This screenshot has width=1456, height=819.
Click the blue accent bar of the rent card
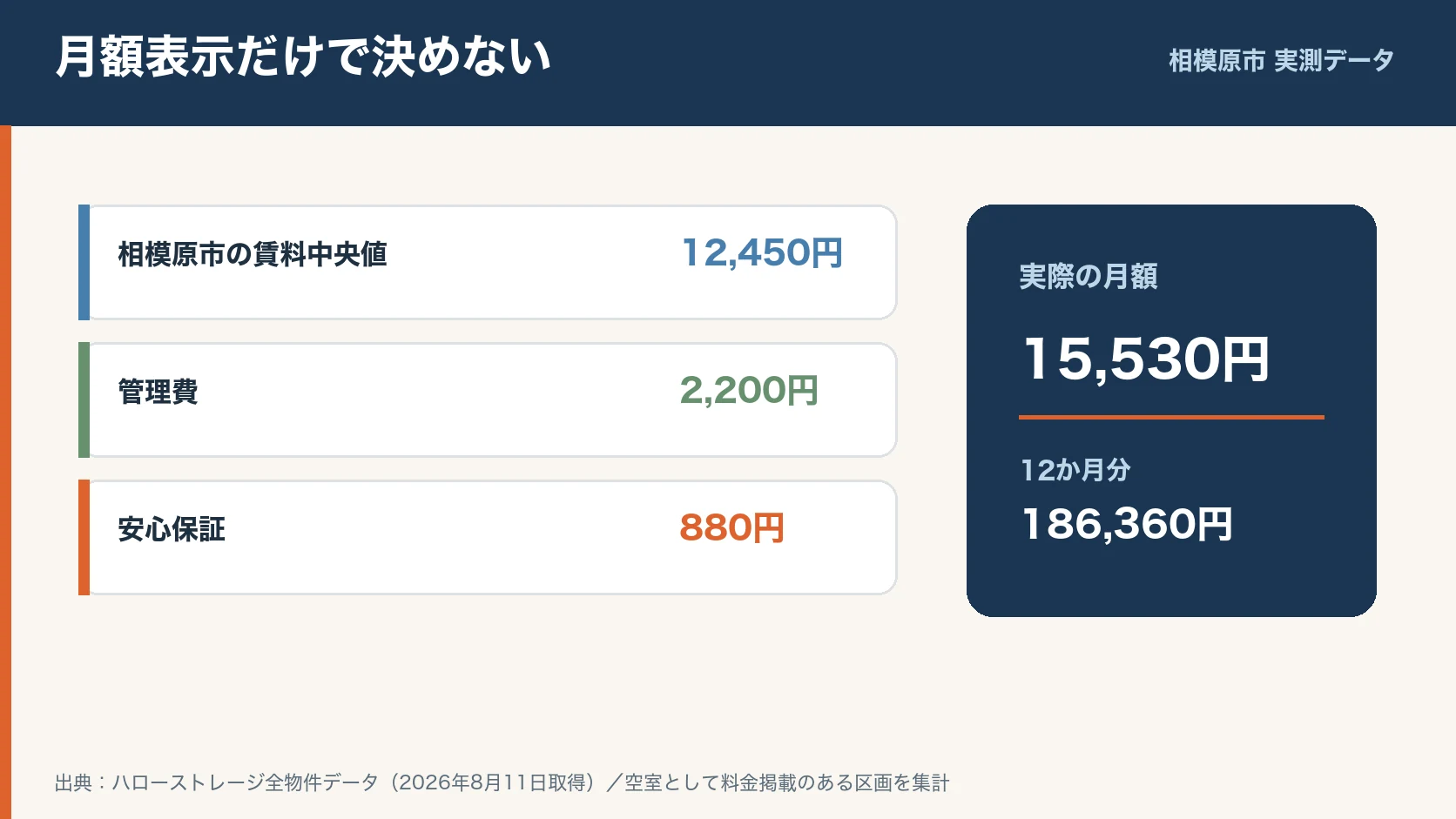click(x=84, y=262)
